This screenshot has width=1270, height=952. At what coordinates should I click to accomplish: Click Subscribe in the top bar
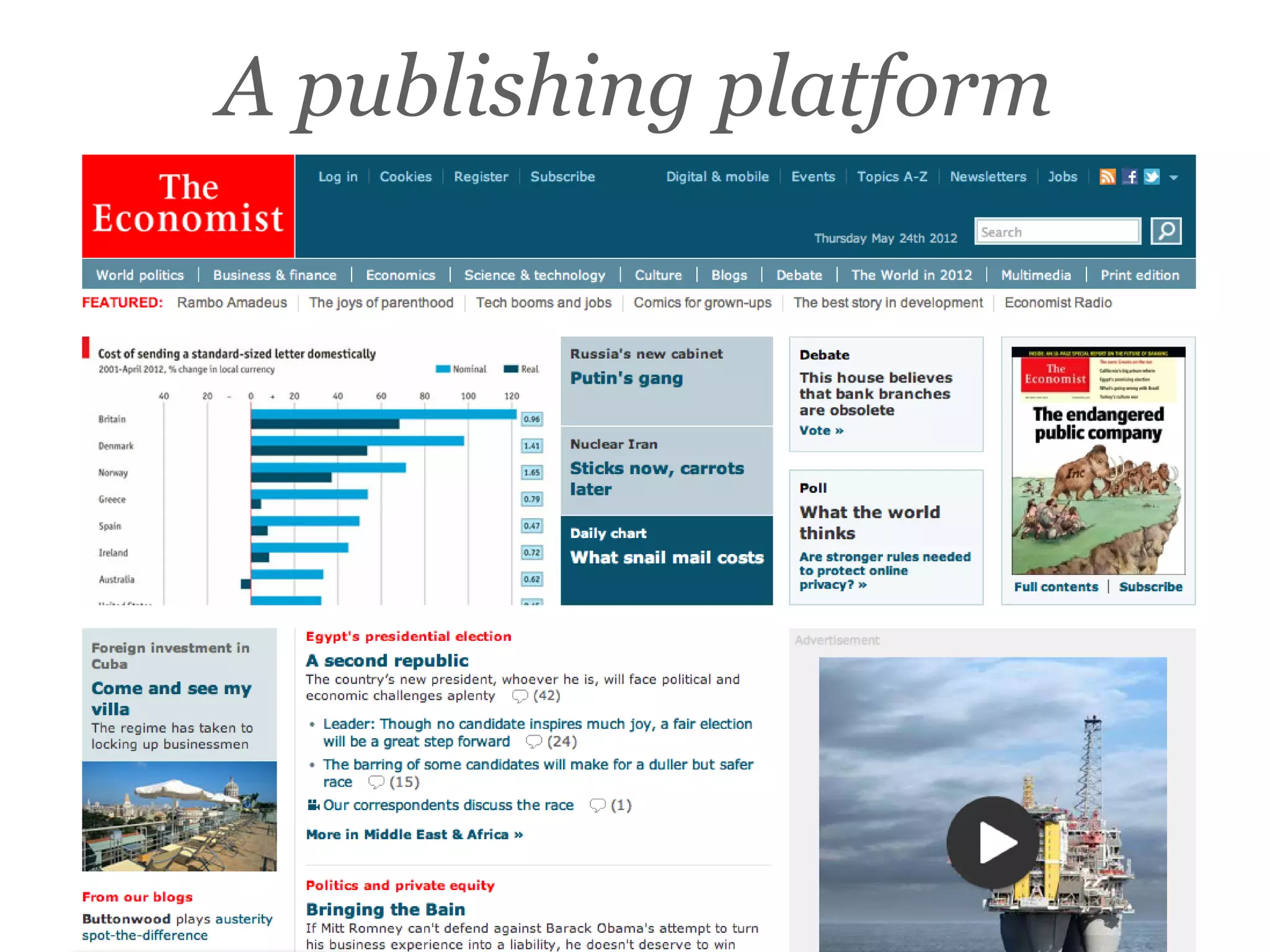(x=562, y=177)
